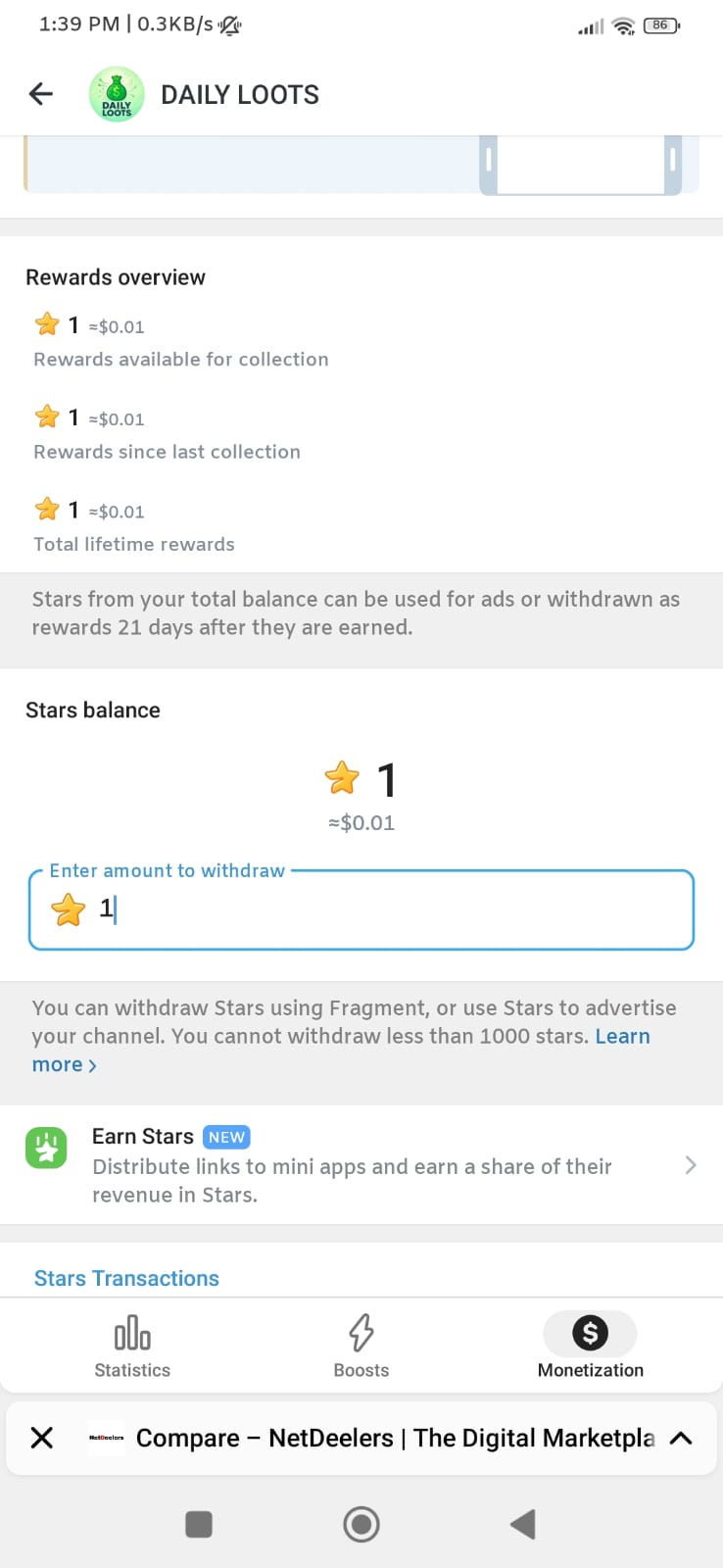Open the DAILY LOOTS channel avatar

pyautogui.click(x=117, y=94)
